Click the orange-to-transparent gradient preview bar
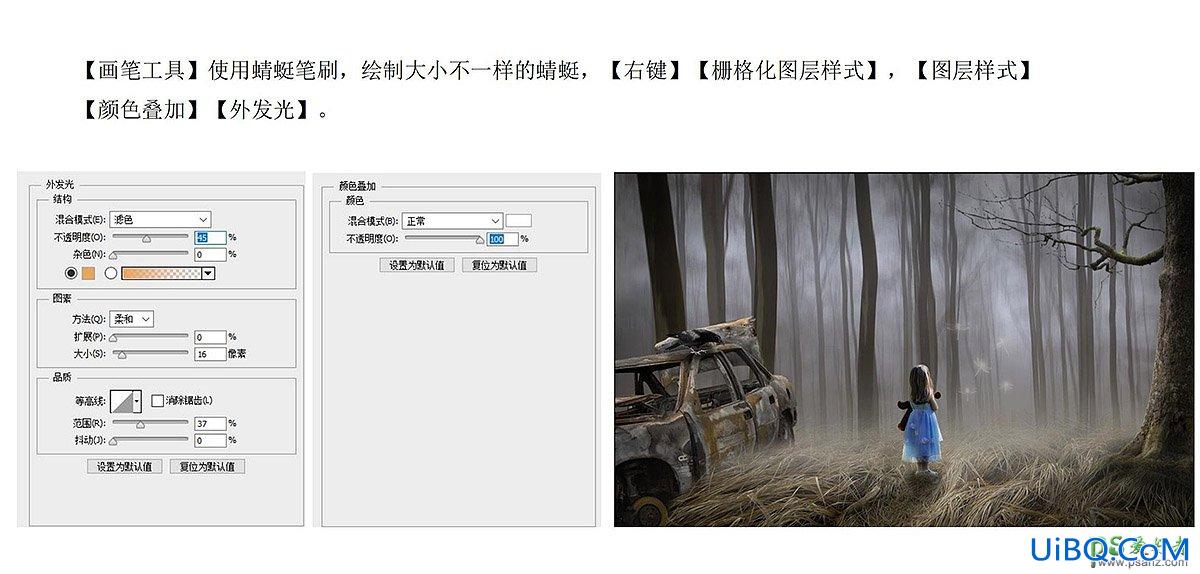This screenshot has width=1200, height=574. [161, 273]
